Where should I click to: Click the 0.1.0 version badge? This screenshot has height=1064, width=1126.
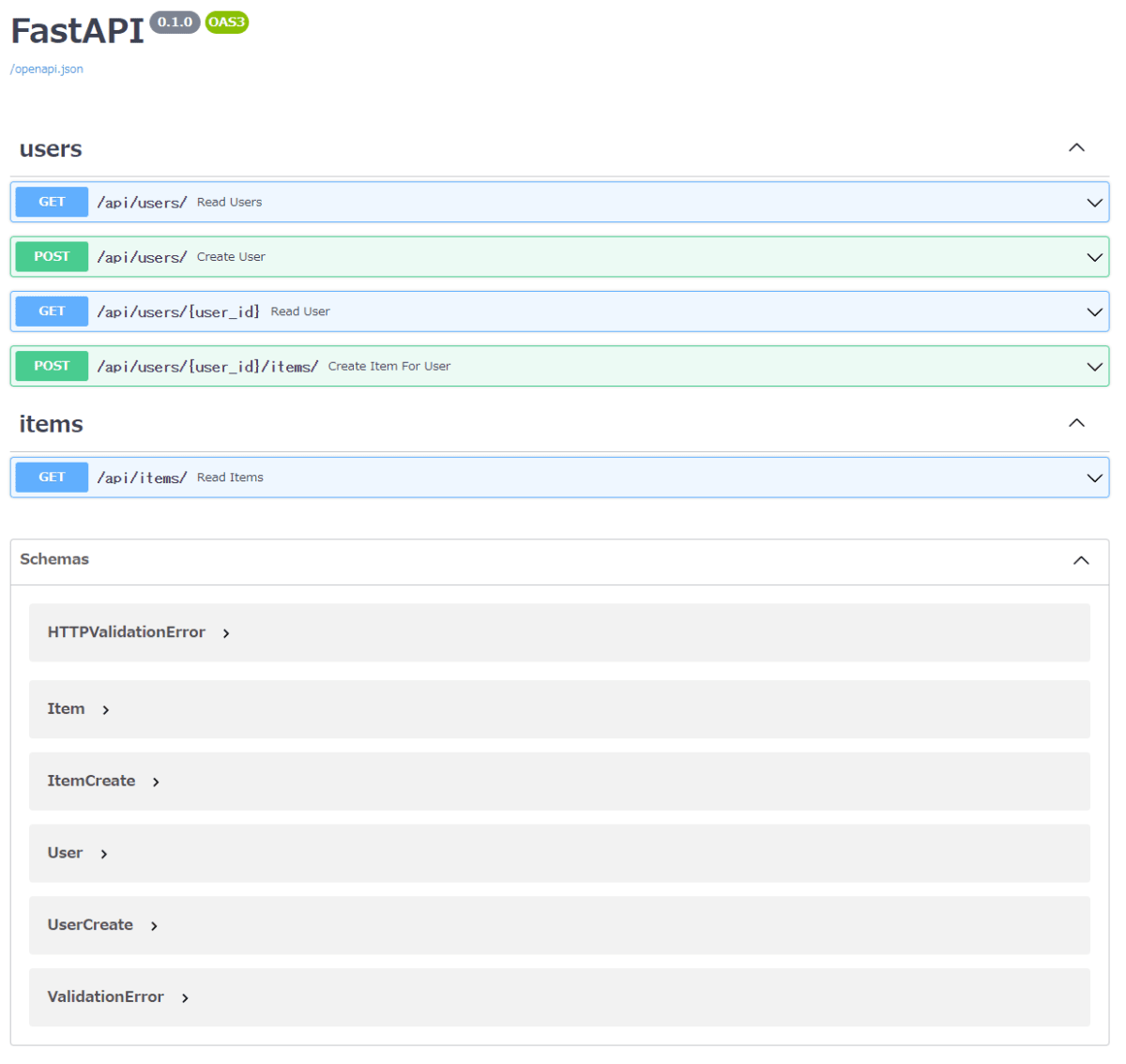point(175,22)
